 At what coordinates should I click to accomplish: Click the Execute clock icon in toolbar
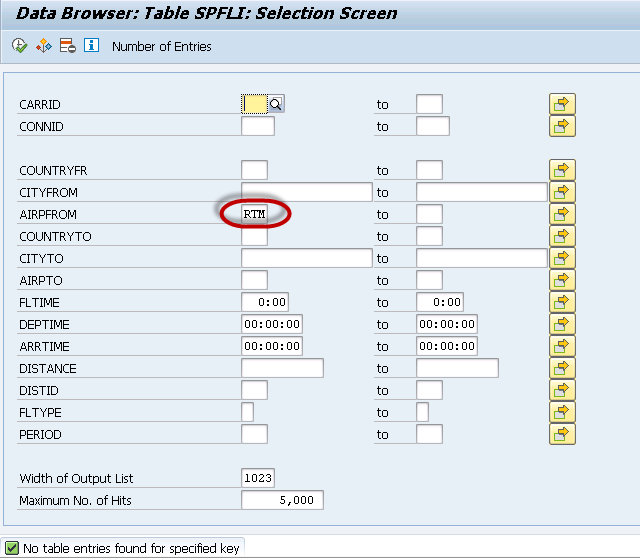[x=19, y=46]
